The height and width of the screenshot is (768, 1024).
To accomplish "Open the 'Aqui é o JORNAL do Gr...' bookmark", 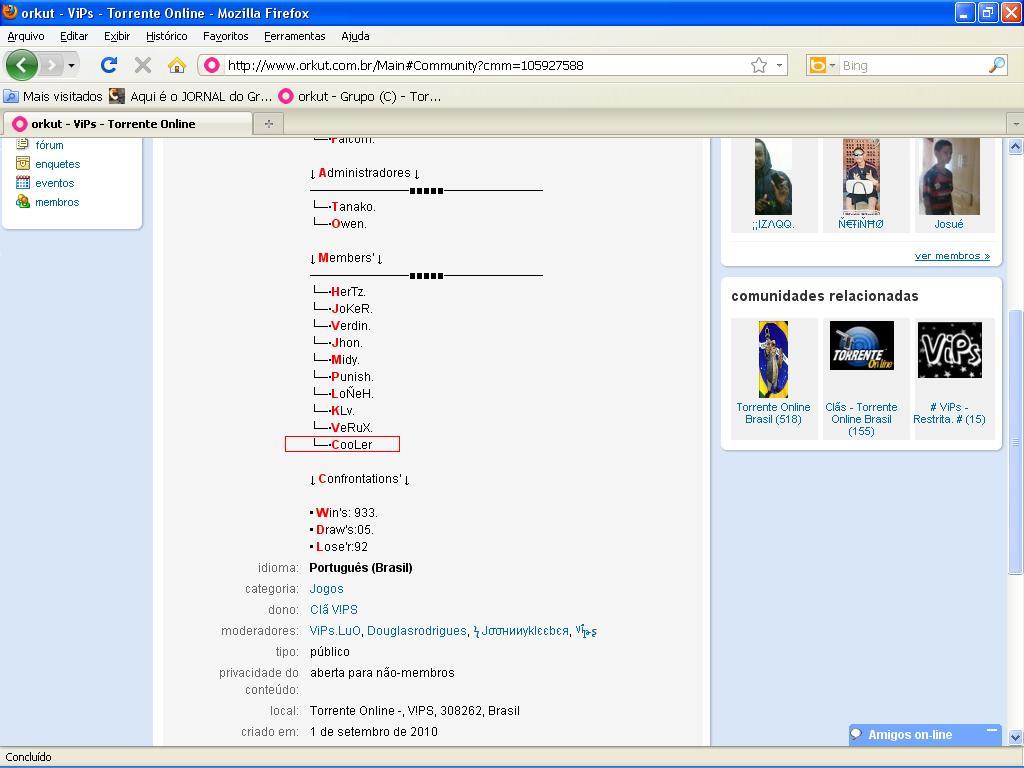I will click(x=190, y=96).
